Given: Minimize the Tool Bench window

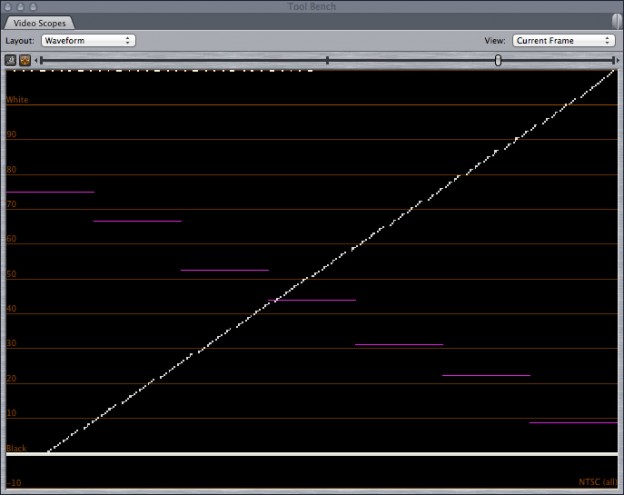Looking at the screenshot, I should 19,6.
